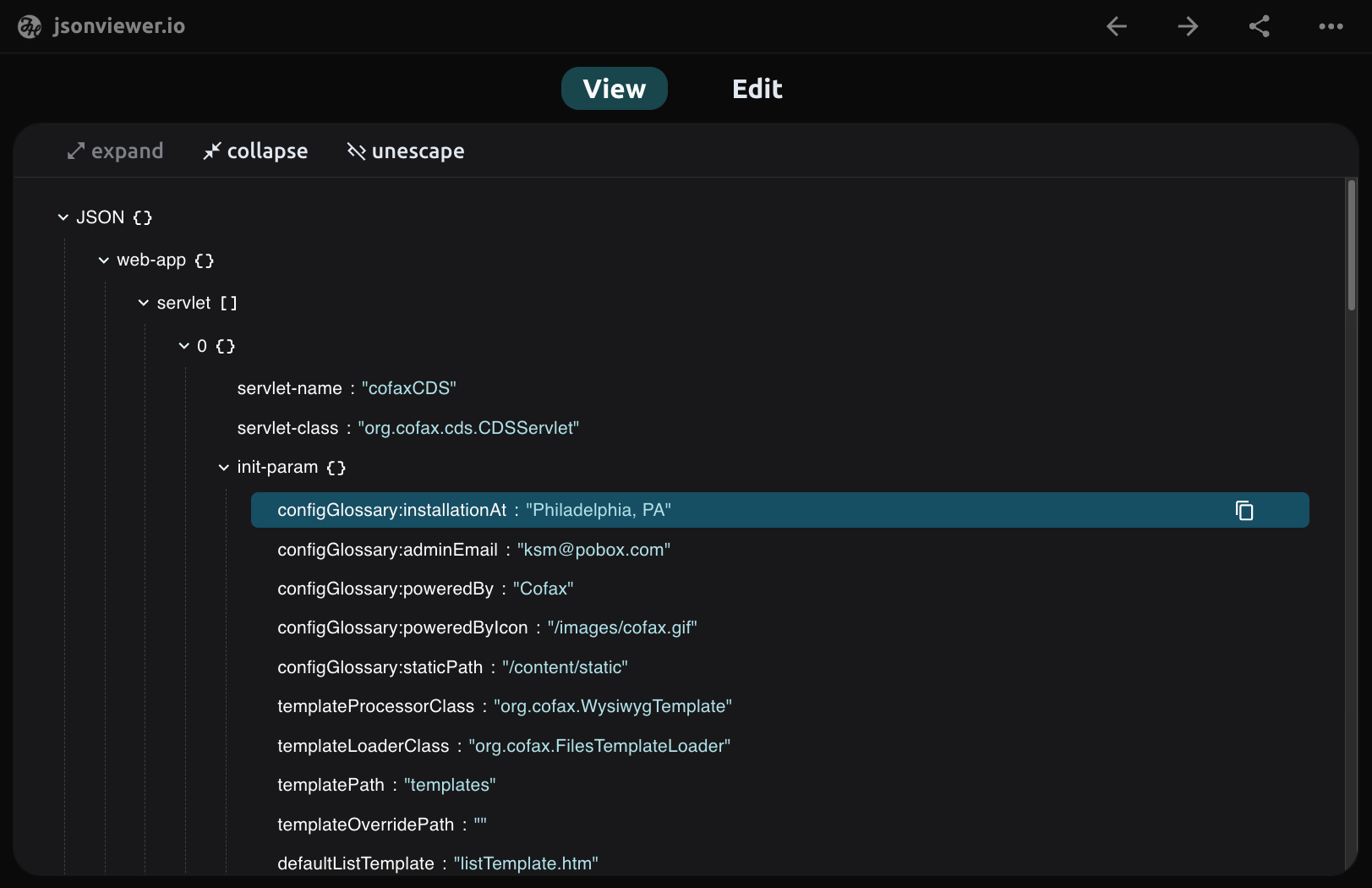1372x888 pixels.
Task: Select templateProcessorClass key
Action: pos(376,706)
